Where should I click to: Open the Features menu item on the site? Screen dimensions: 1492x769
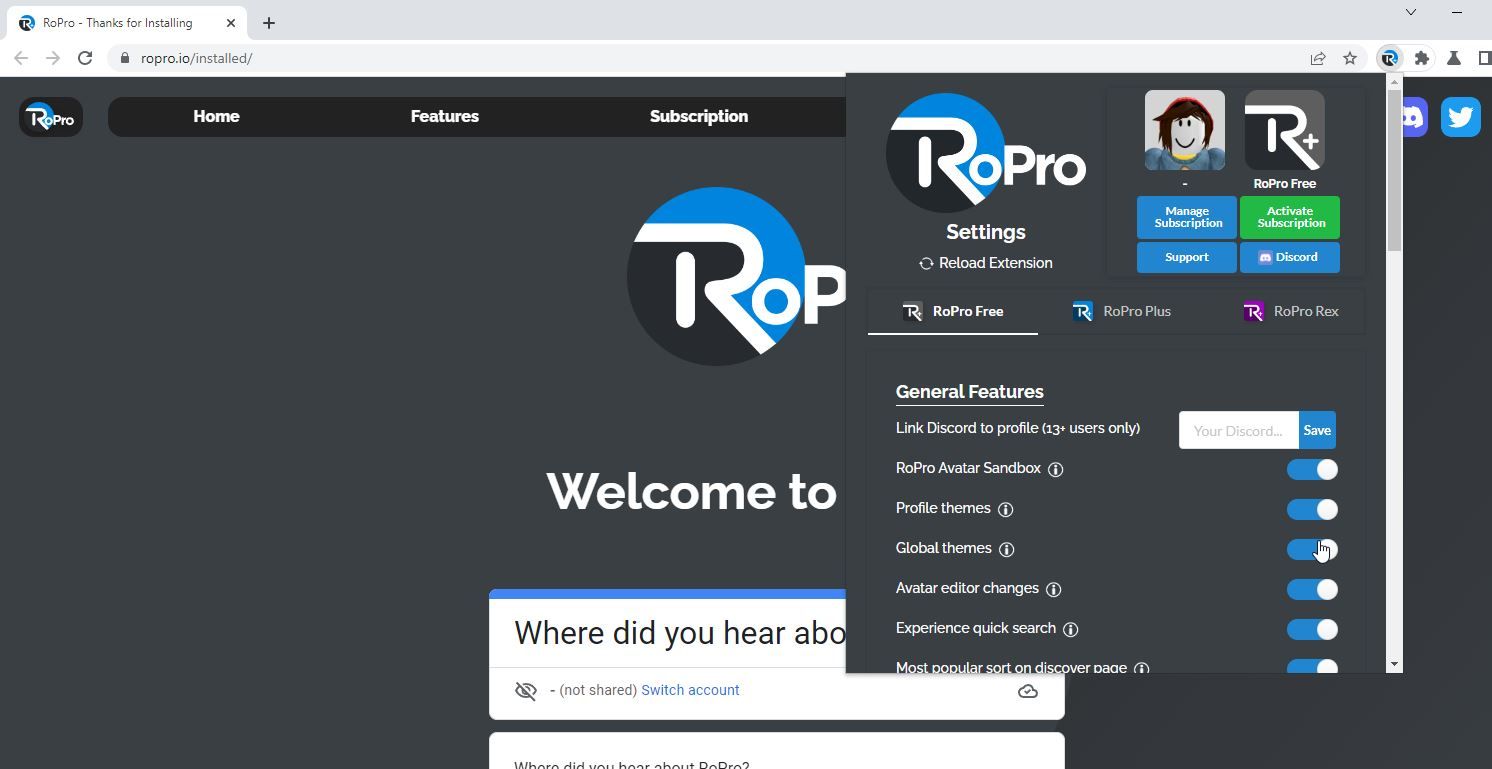click(x=445, y=116)
